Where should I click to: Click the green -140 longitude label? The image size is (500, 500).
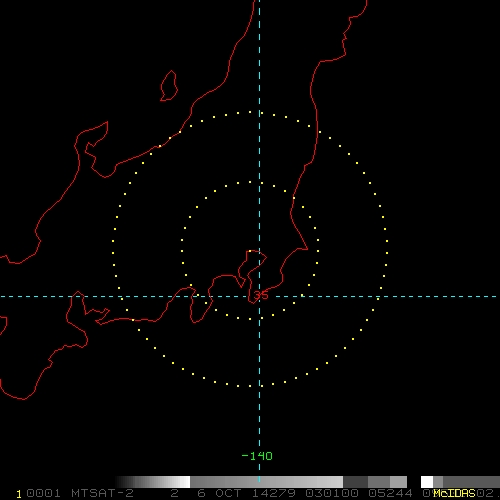(257, 456)
